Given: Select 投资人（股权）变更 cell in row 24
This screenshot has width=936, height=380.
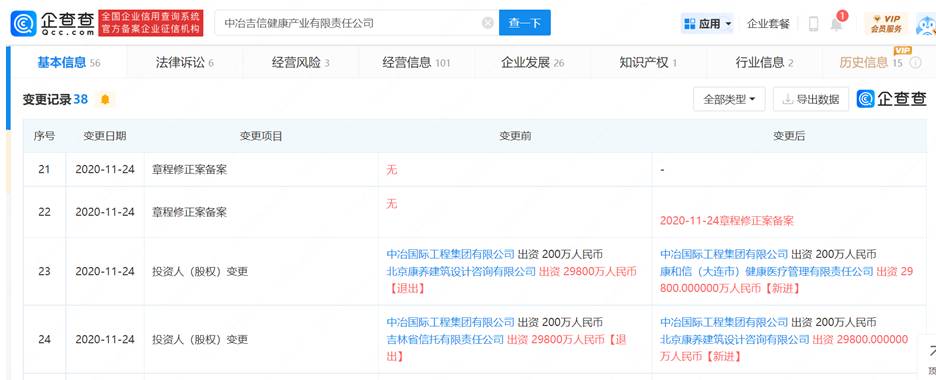Looking at the screenshot, I should [x=261, y=339].
